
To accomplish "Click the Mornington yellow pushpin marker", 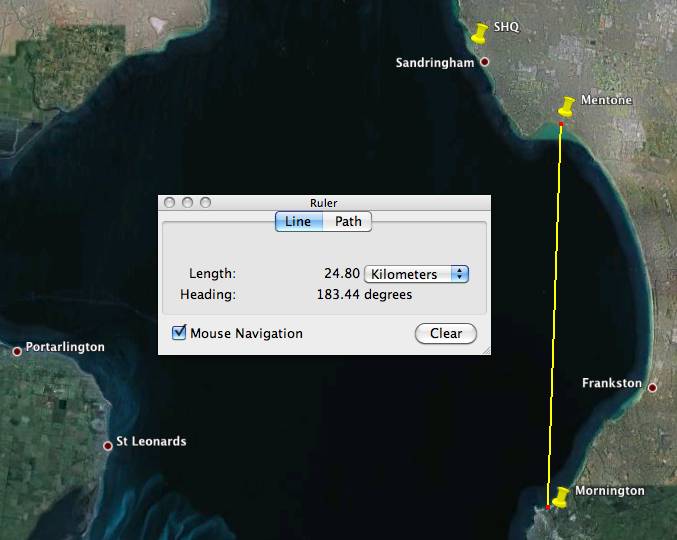I will point(561,497).
